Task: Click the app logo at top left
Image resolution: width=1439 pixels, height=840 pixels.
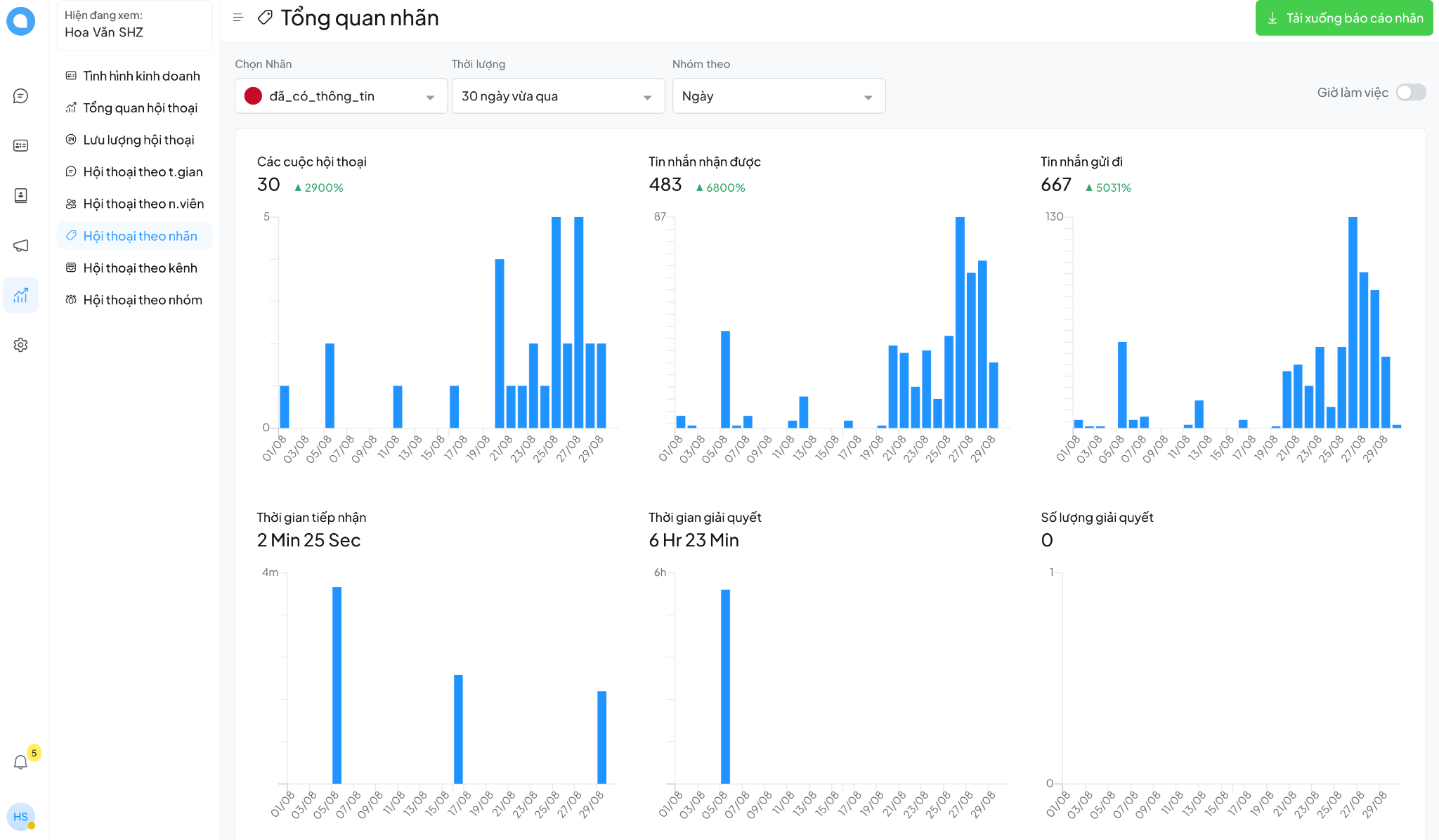Action: tap(20, 21)
